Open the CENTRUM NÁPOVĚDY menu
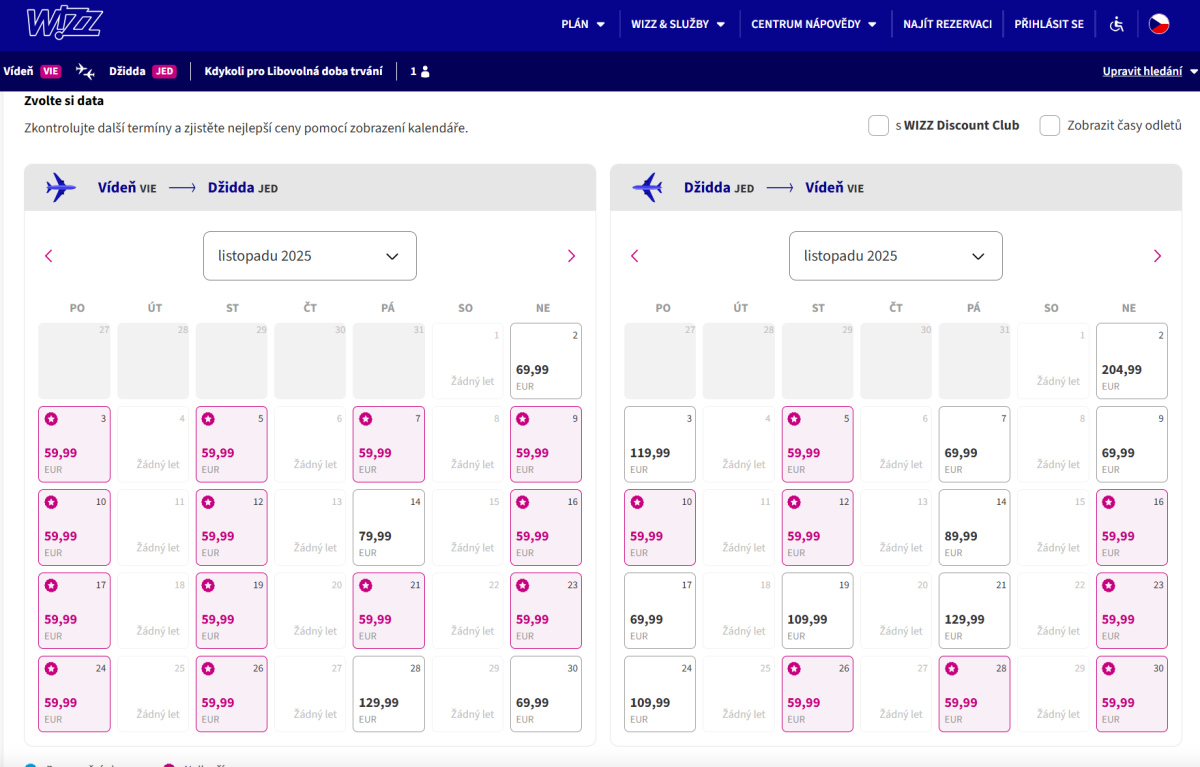Image resolution: width=1200 pixels, height=767 pixels. (x=813, y=24)
